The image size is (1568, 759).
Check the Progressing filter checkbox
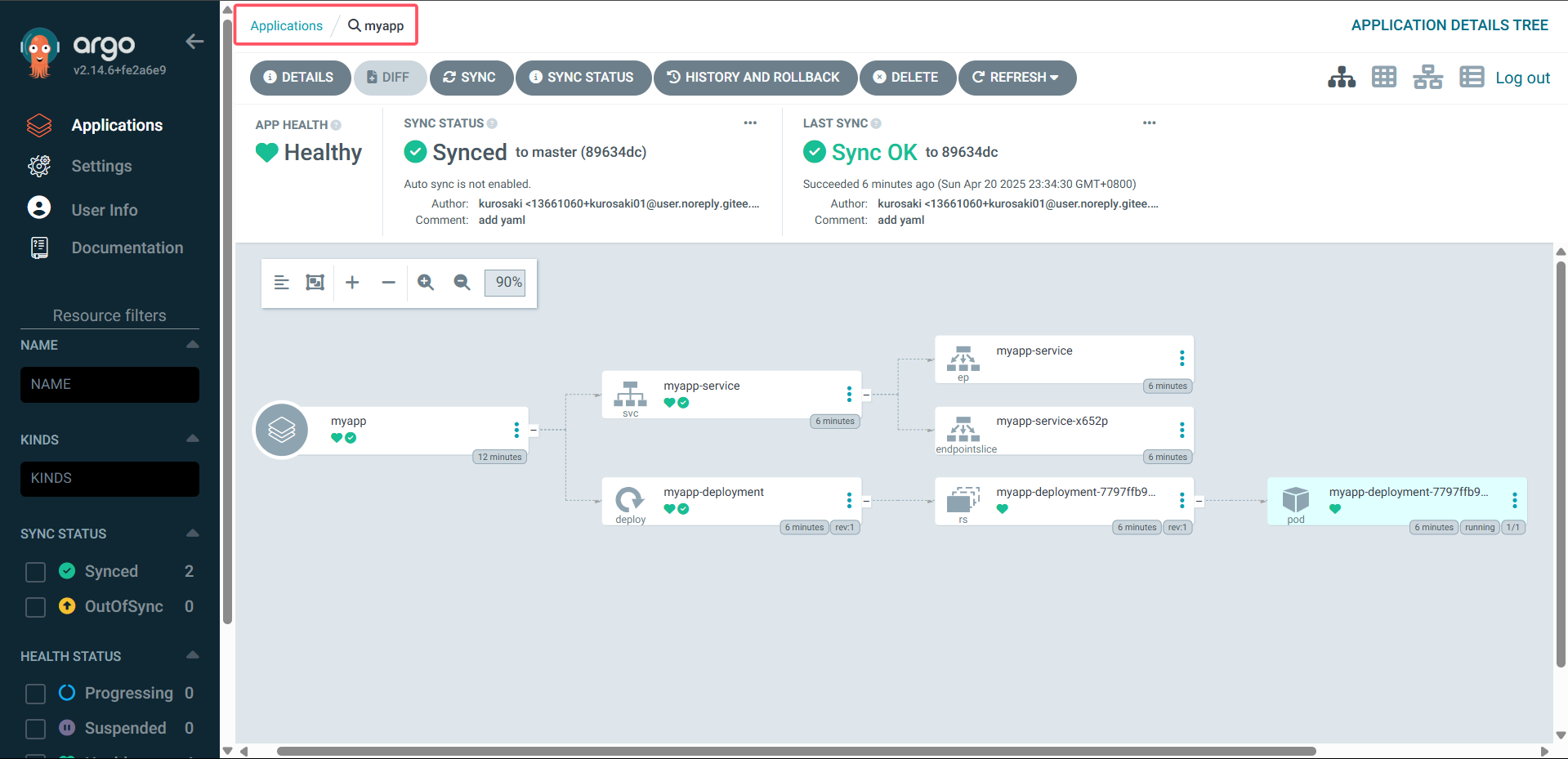coord(35,694)
